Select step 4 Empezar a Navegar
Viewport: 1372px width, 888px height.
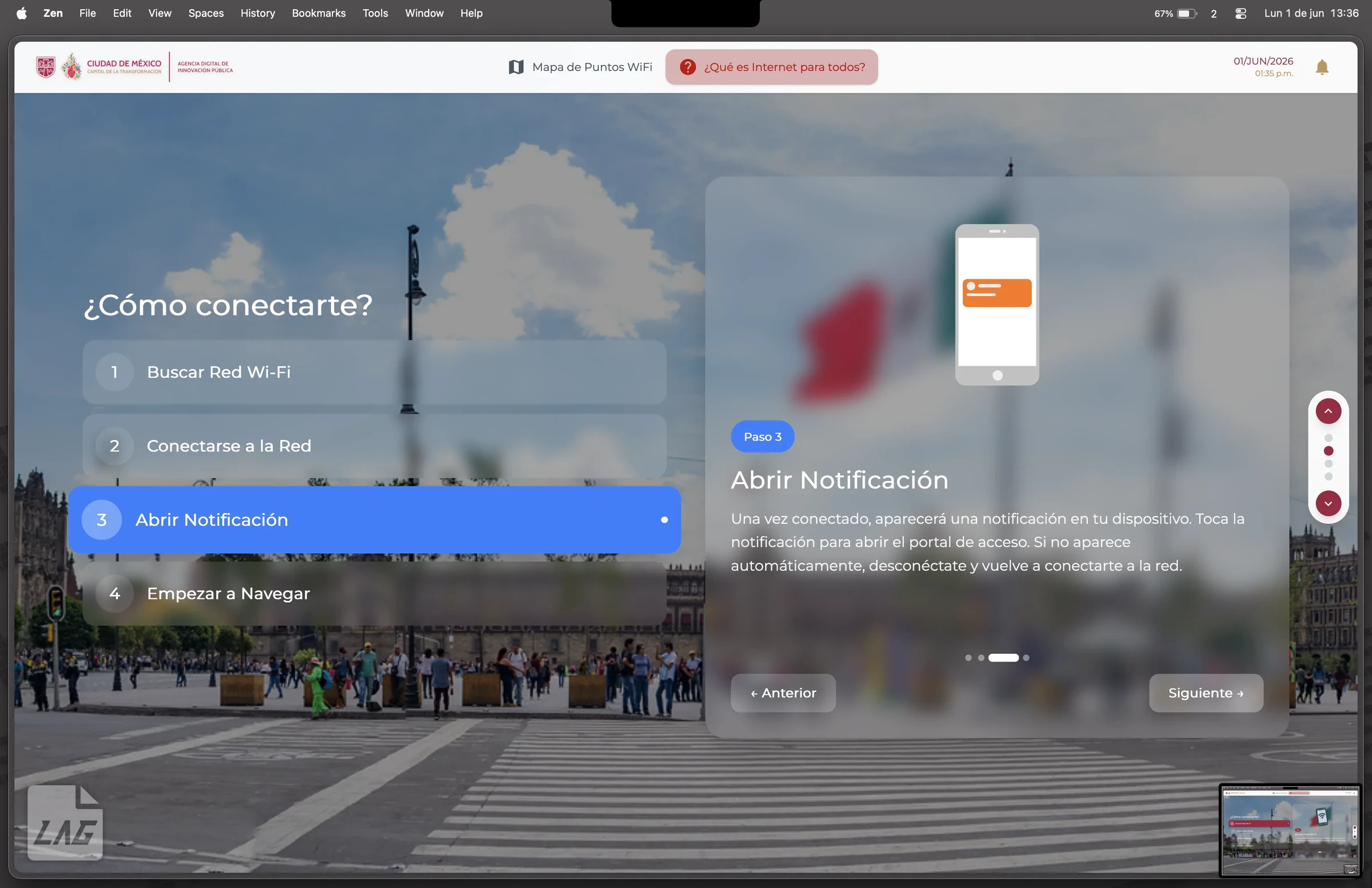click(374, 594)
